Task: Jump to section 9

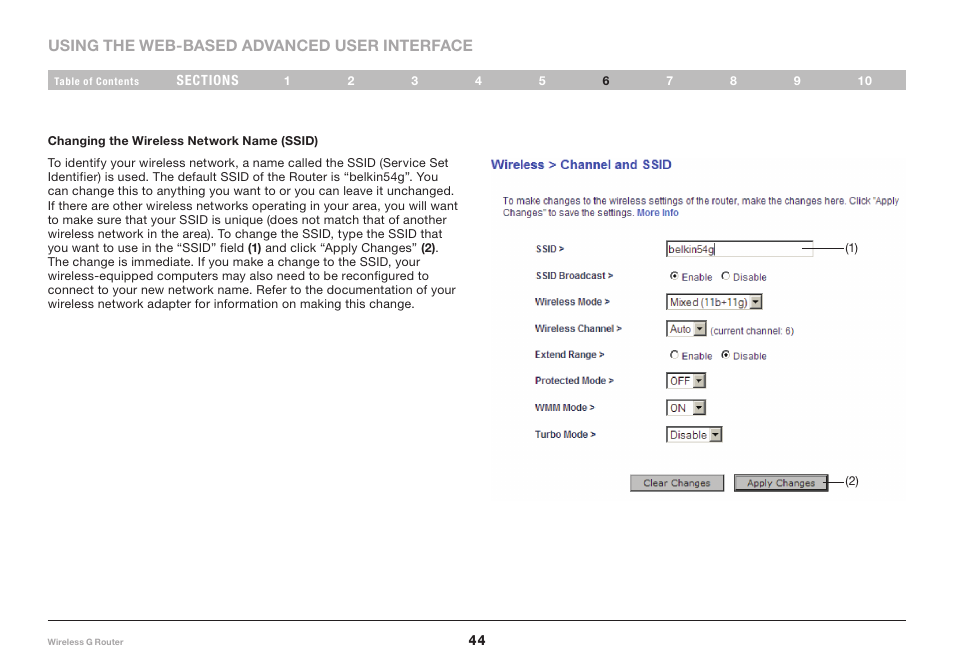Action: click(797, 81)
